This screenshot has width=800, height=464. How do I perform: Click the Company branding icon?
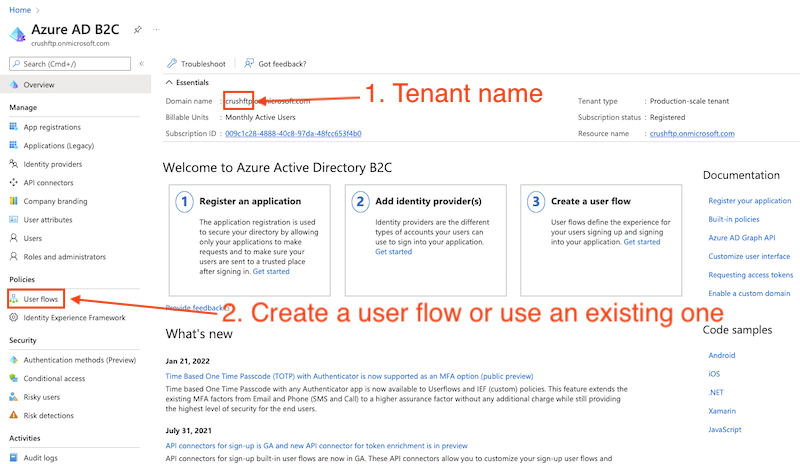[14, 201]
